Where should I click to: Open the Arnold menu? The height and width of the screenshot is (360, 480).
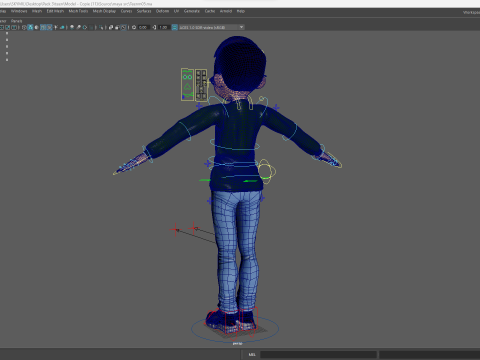click(226, 11)
